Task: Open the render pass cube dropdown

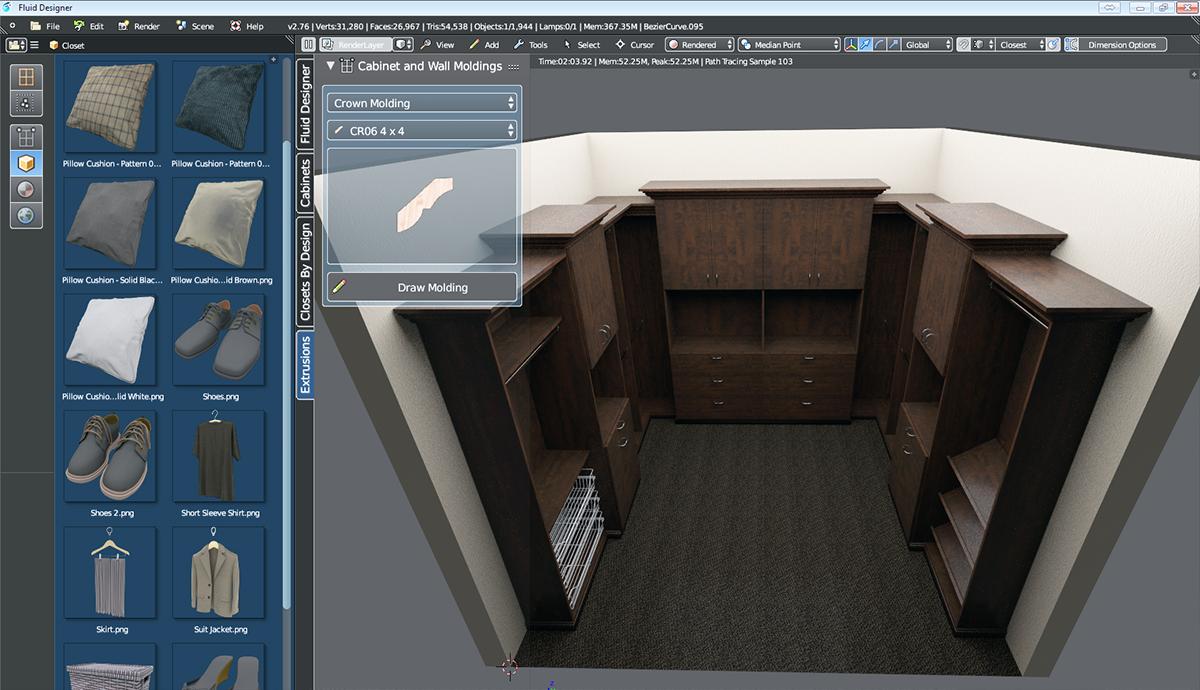Action: click(404, 45)
